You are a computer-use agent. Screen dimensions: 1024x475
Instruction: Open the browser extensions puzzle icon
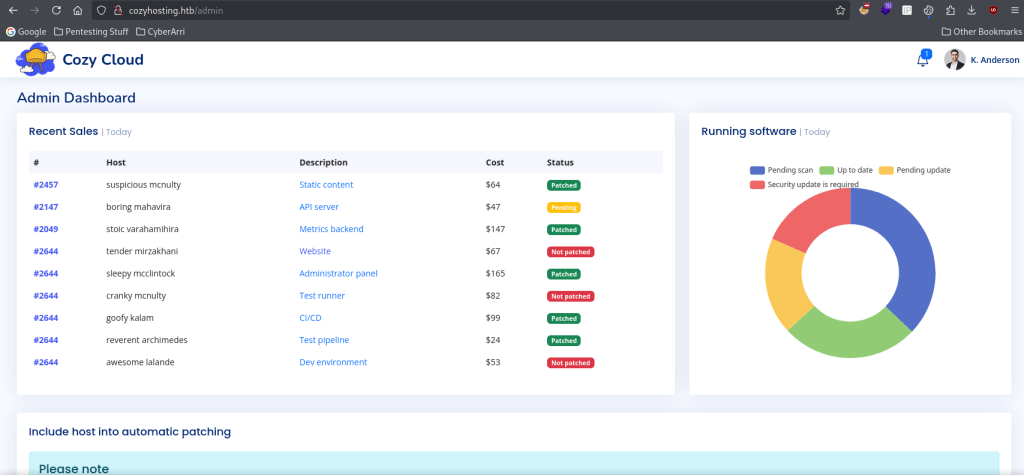pyautogui.click(x=949, y=10)
